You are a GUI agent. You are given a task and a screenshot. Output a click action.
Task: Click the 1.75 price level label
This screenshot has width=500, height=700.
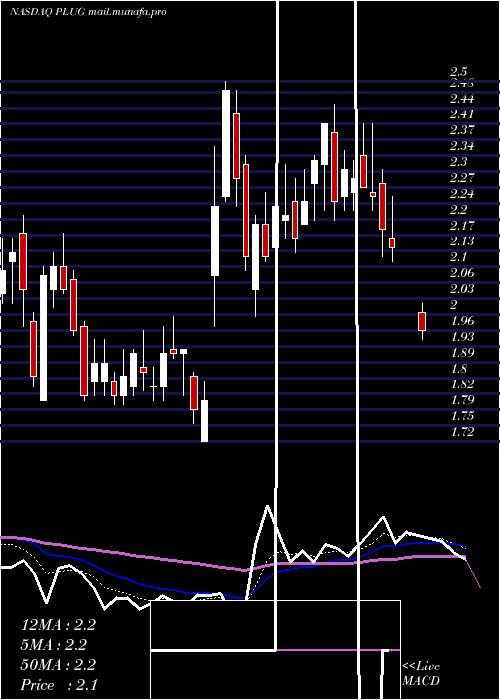click(462, 416)
